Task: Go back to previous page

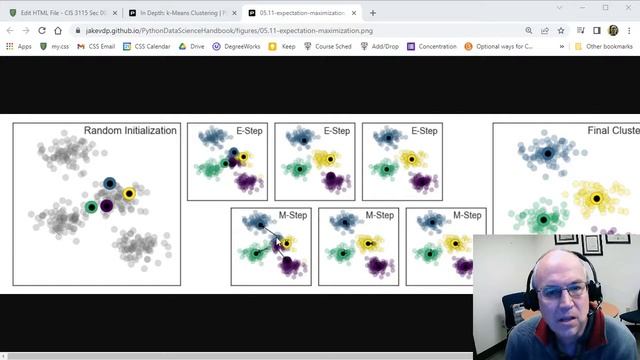Action: 10,31
